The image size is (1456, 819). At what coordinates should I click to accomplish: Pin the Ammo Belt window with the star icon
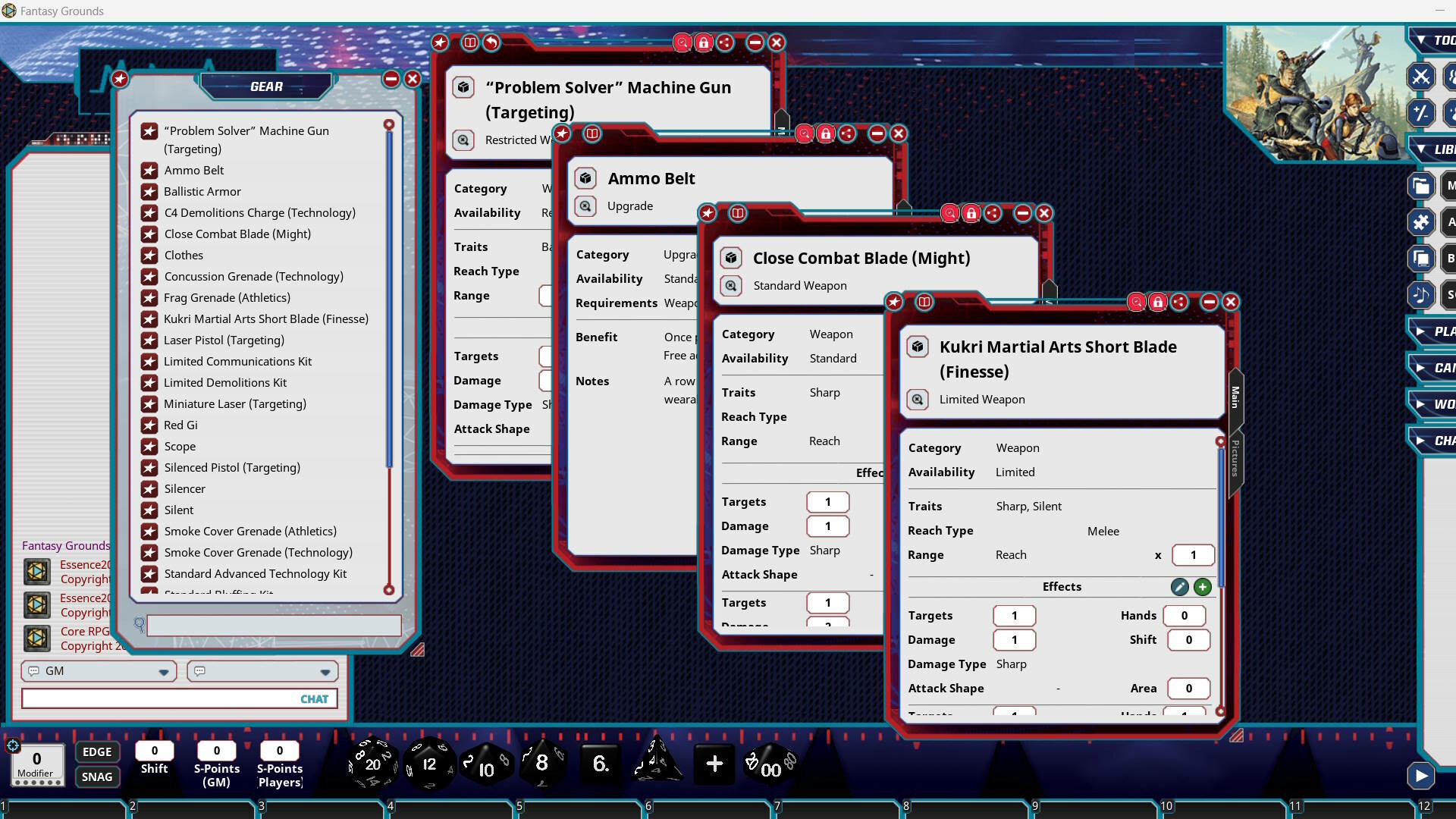tap(563, 133)
